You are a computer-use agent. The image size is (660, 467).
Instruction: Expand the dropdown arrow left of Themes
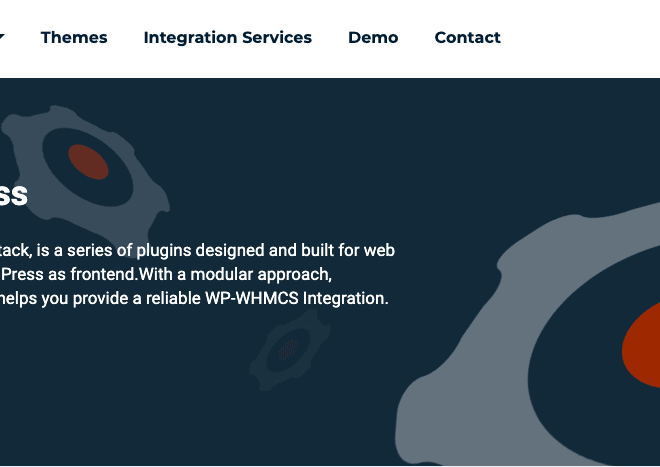(x=2, y=37)
